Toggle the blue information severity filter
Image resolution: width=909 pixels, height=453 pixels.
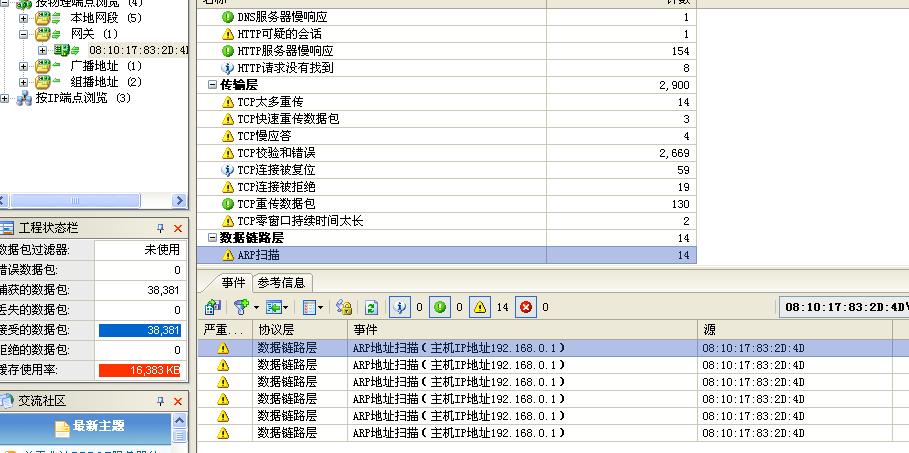pos(399,307)
